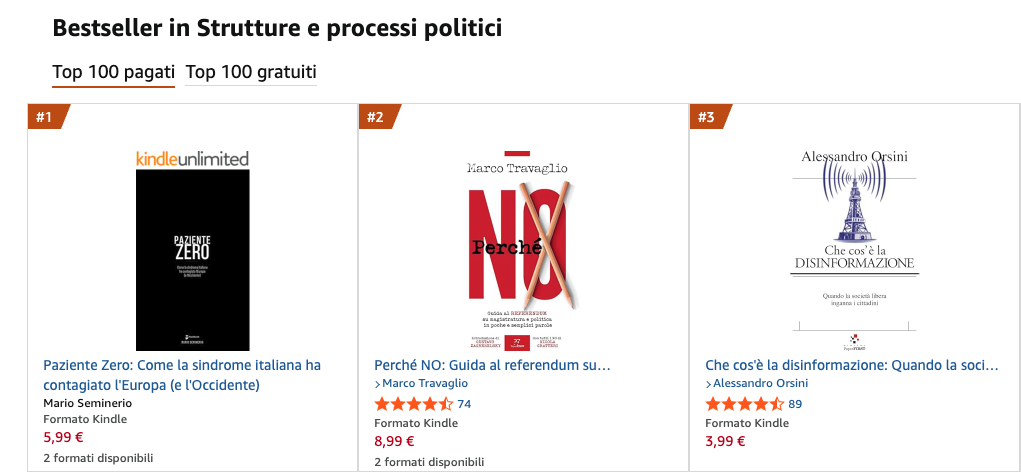The height and width of the screenshot is (472, 1021).
Task: Open Che cos'è la disinformazione cover
Action: click(x=854, y=248)
